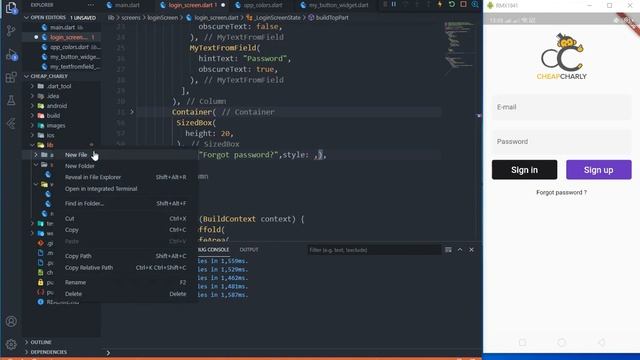
Task: Open the Source Control view
Action: coord(11,31)
